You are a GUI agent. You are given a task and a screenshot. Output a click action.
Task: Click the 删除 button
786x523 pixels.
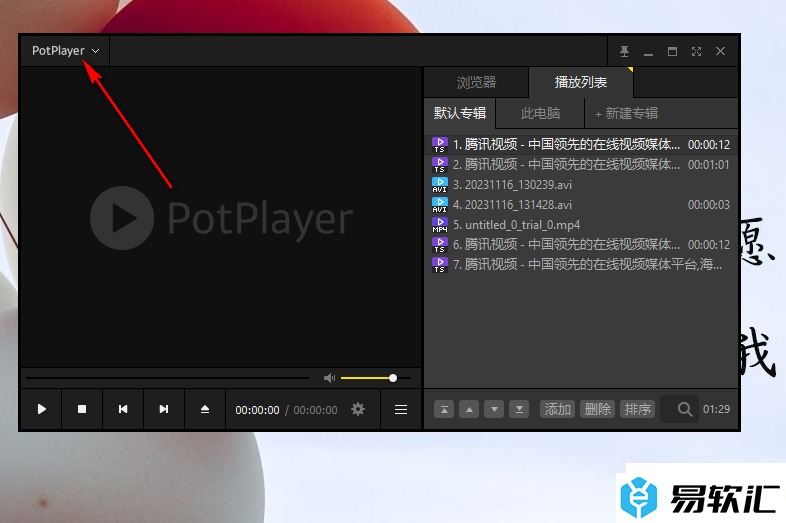(x=598, y=409)
